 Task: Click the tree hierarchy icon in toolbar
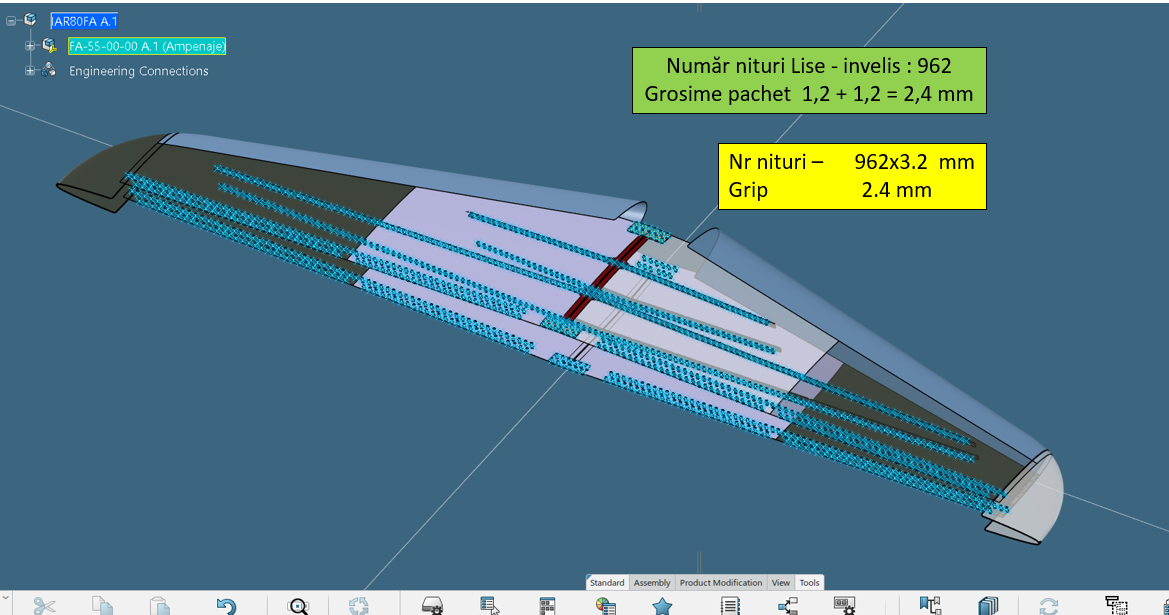pos(788,605)
